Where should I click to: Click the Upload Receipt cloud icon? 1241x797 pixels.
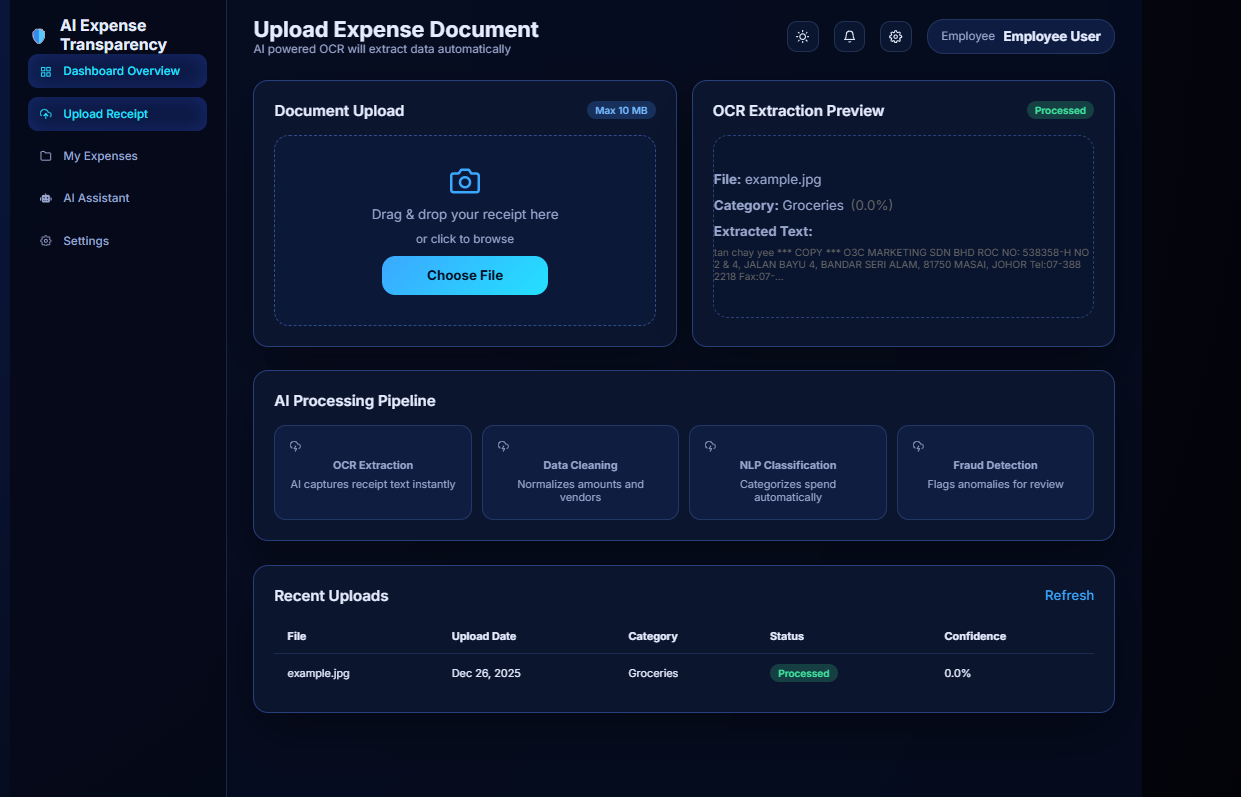(46, 114)
